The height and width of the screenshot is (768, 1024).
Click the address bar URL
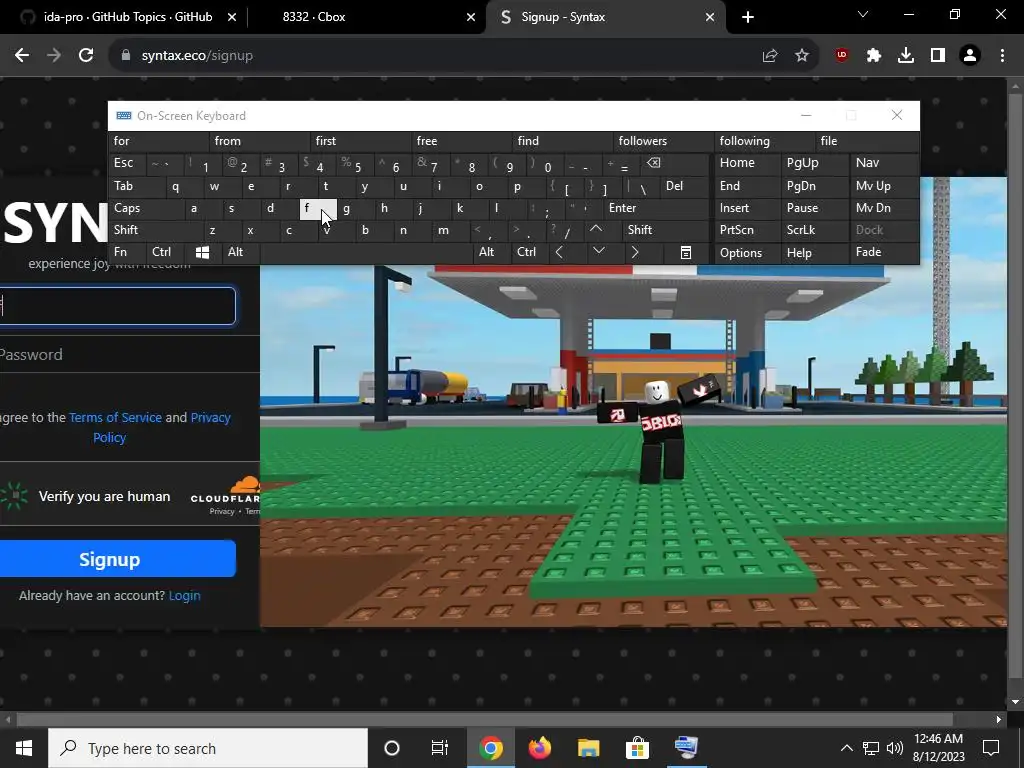coord(197,56)
